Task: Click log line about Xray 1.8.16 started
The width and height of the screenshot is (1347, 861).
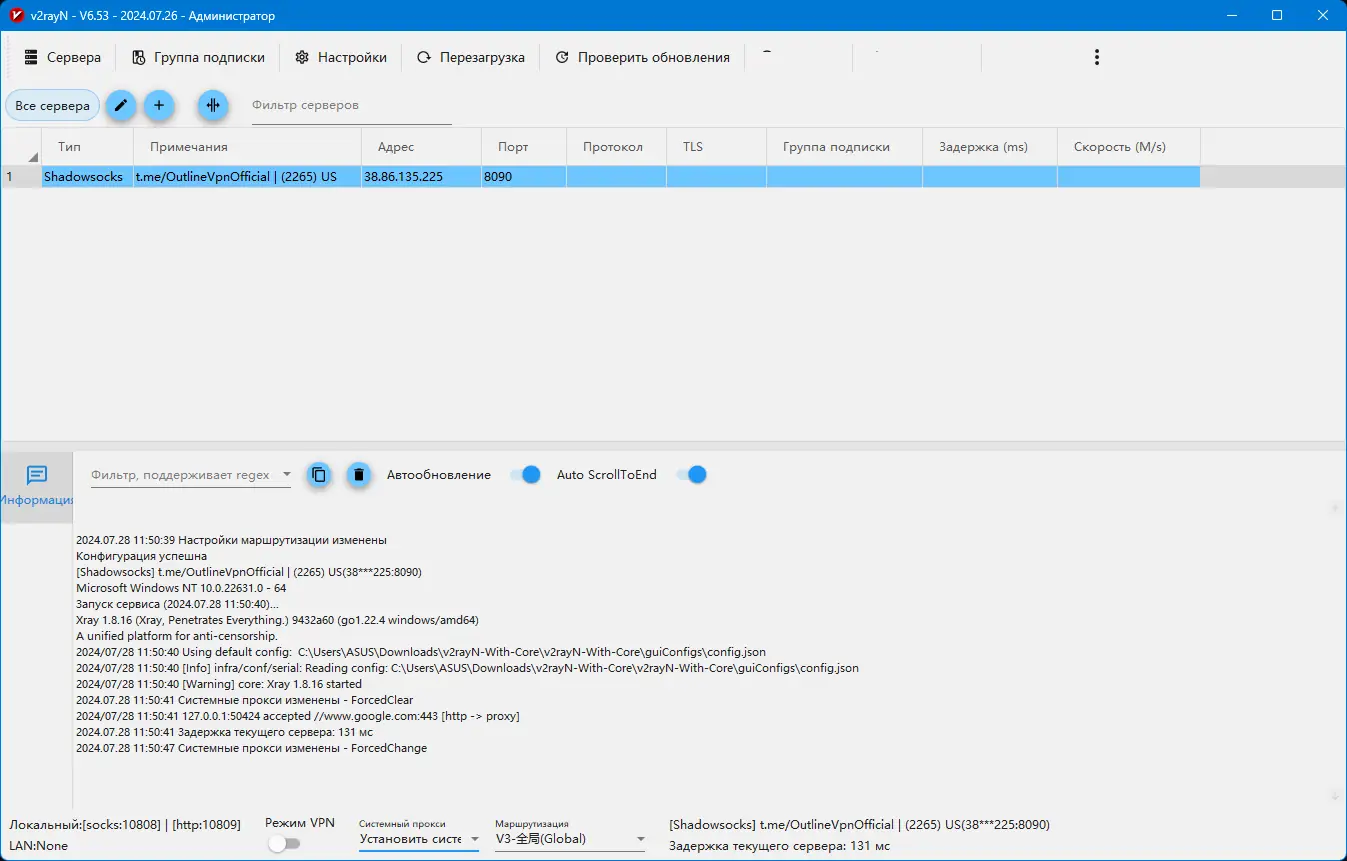Action: (x=219, y=684)
